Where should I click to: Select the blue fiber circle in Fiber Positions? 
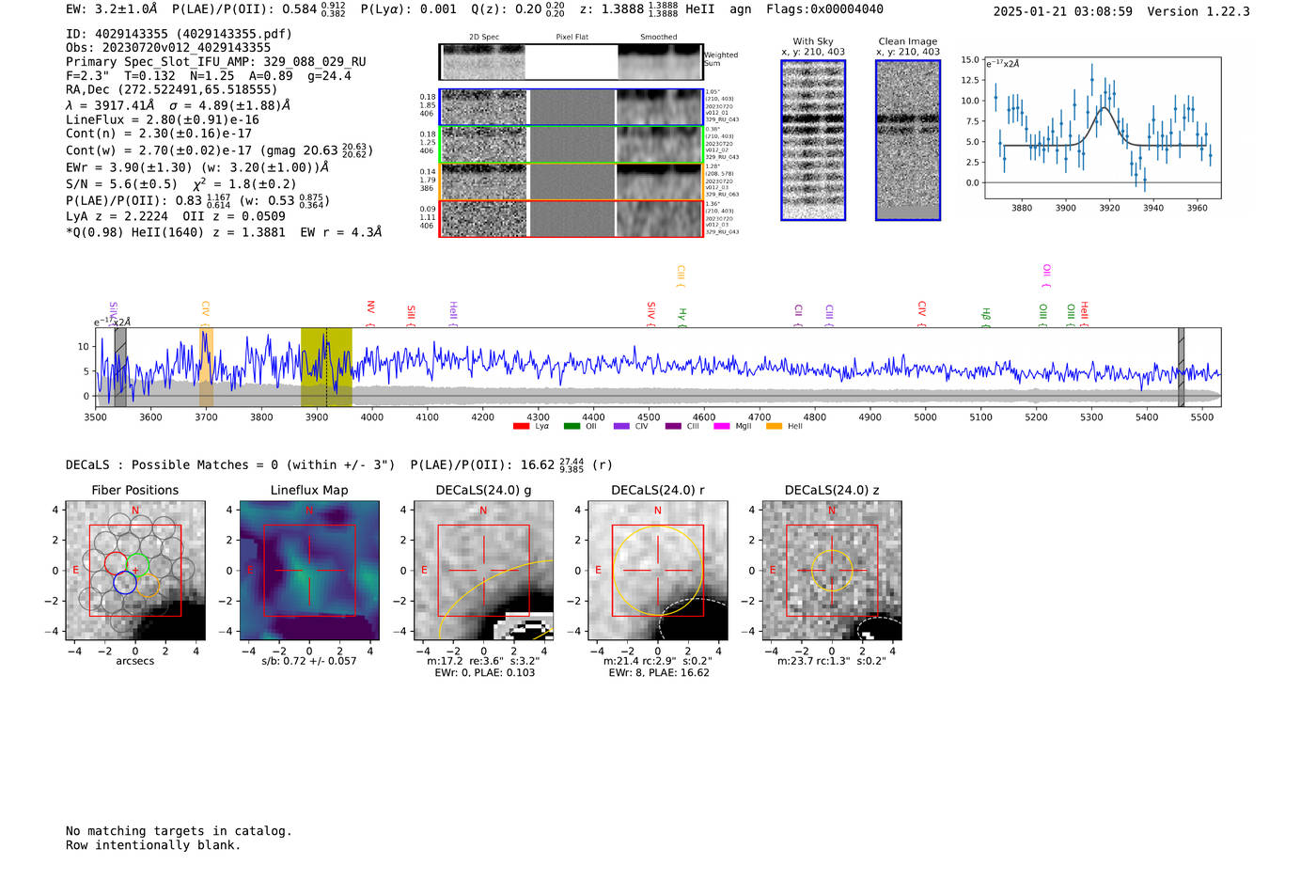pyautogui.click(x=125, y=582)
